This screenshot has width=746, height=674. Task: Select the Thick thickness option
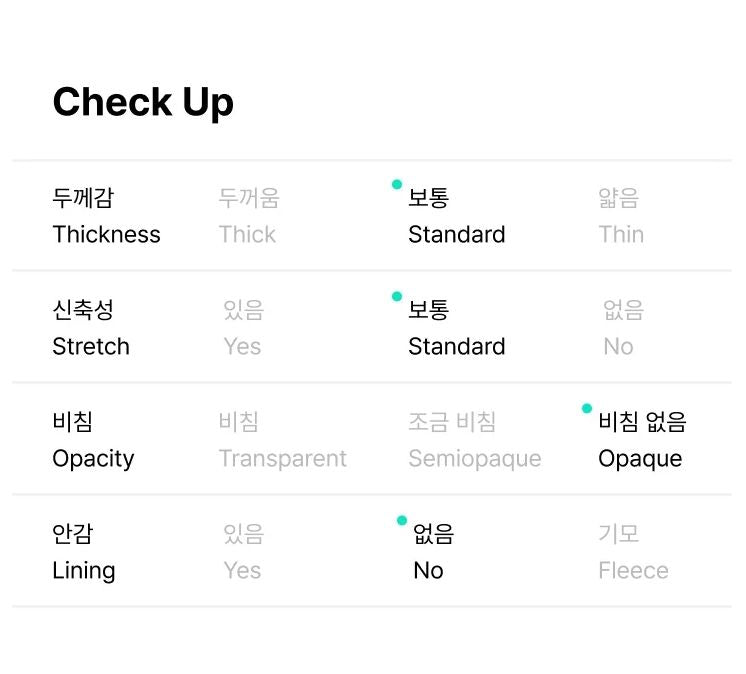pyautogui.click(x=248, y=216)
